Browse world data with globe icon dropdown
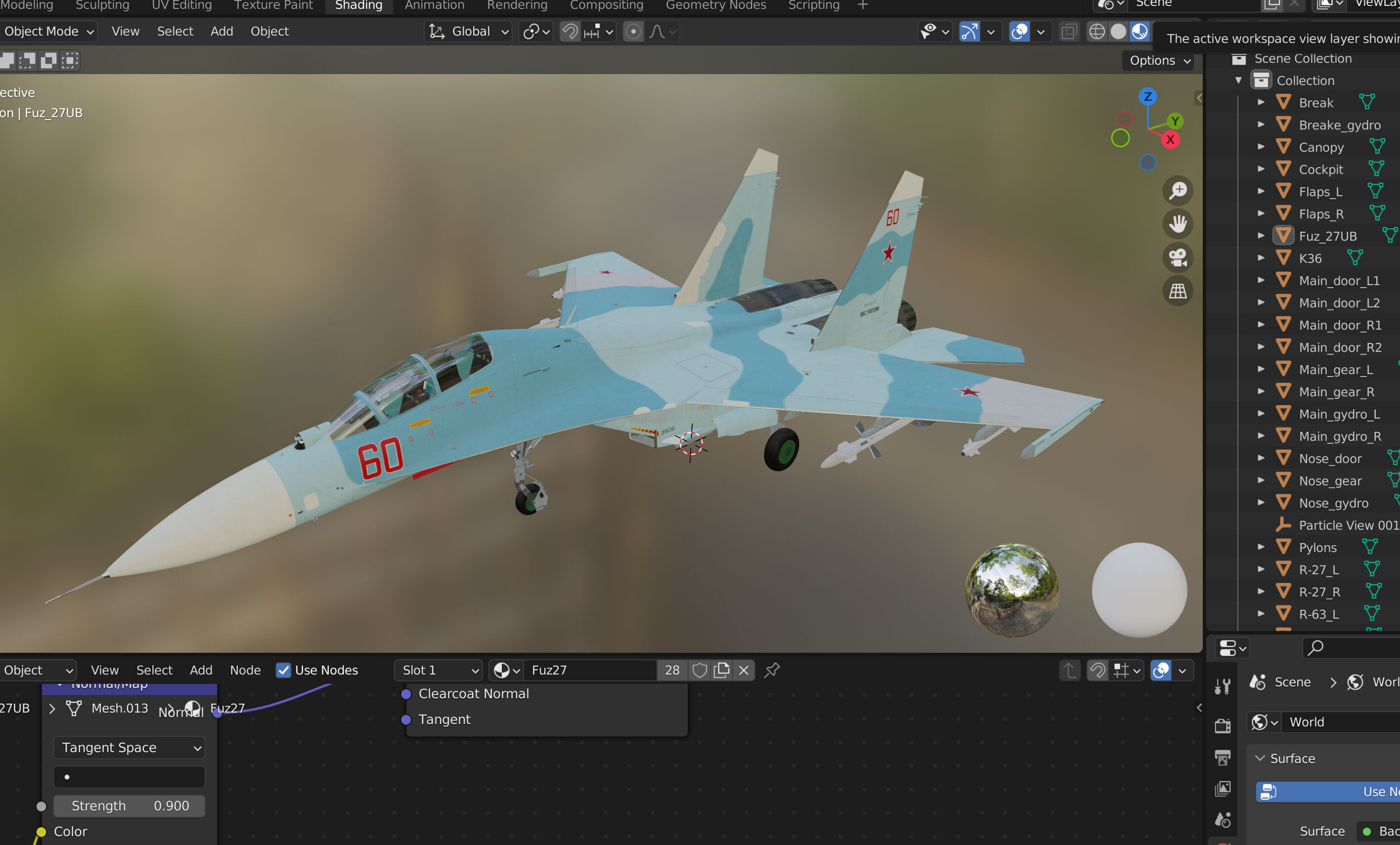The image size is (1400, 845). tap(1264, 722)
